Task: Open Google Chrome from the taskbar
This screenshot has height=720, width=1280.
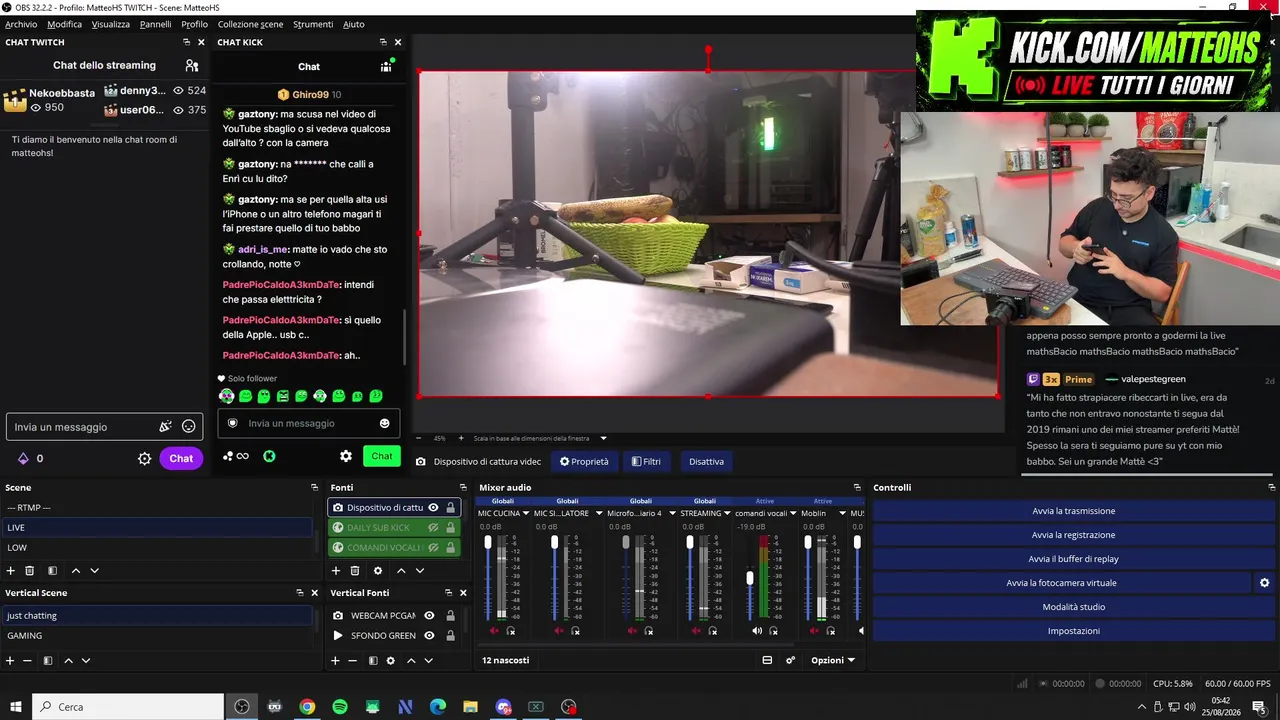Action: point(307,707)
